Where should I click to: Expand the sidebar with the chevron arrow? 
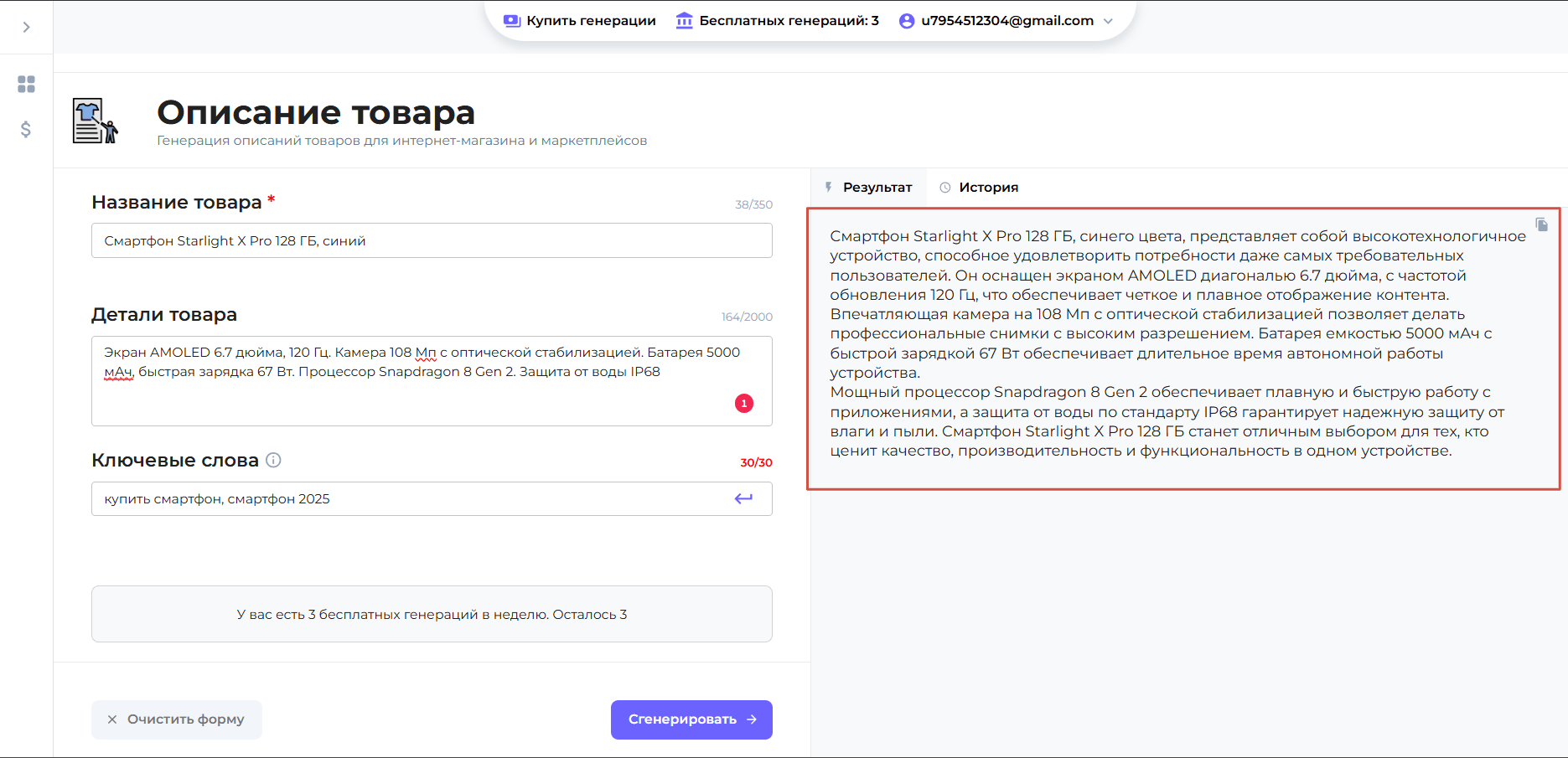tap(27, 27)
